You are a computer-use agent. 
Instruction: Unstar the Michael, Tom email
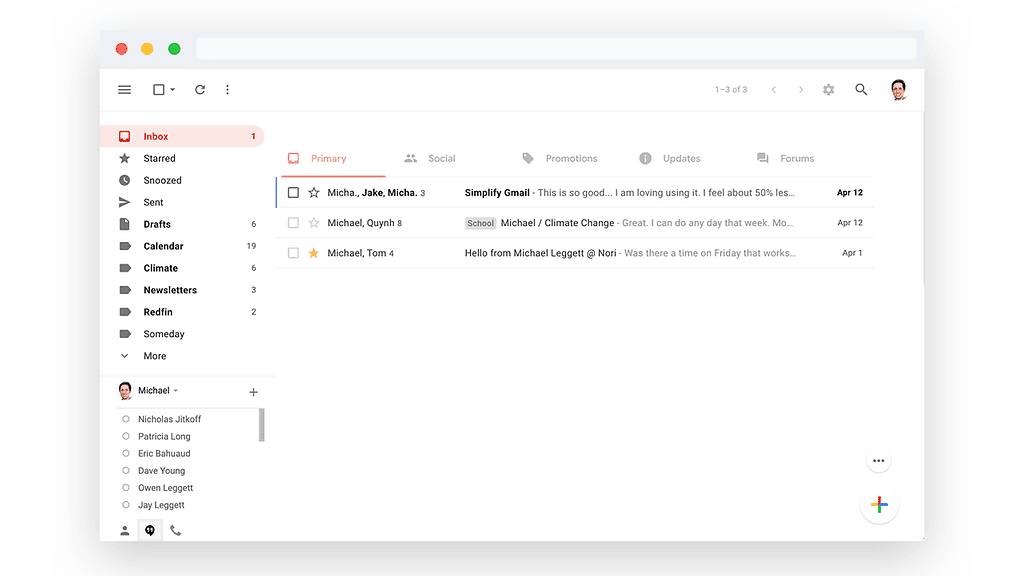coord(314,254)
